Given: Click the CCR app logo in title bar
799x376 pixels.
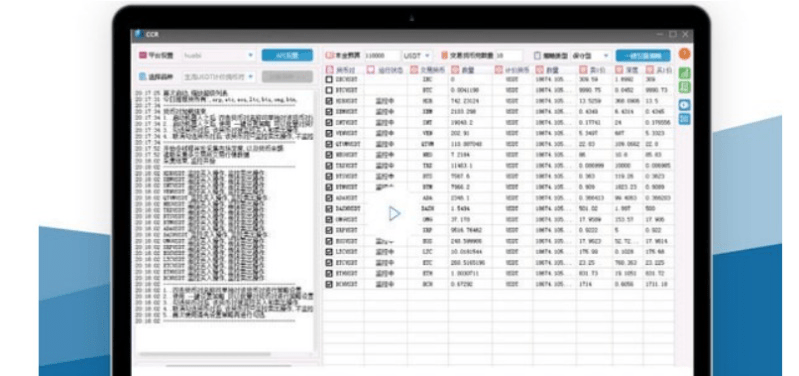Looking at the screenshot, I should (x=138, y=35).
